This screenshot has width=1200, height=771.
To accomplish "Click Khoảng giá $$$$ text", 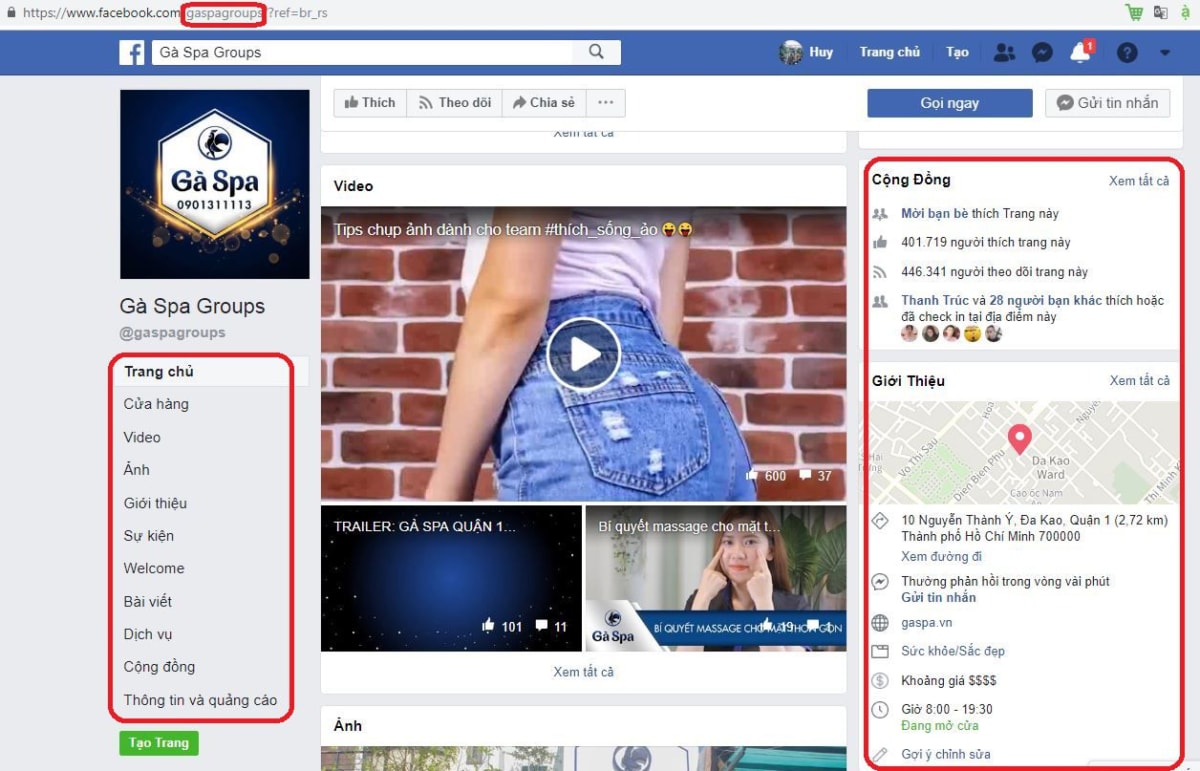I will (948, 680).
